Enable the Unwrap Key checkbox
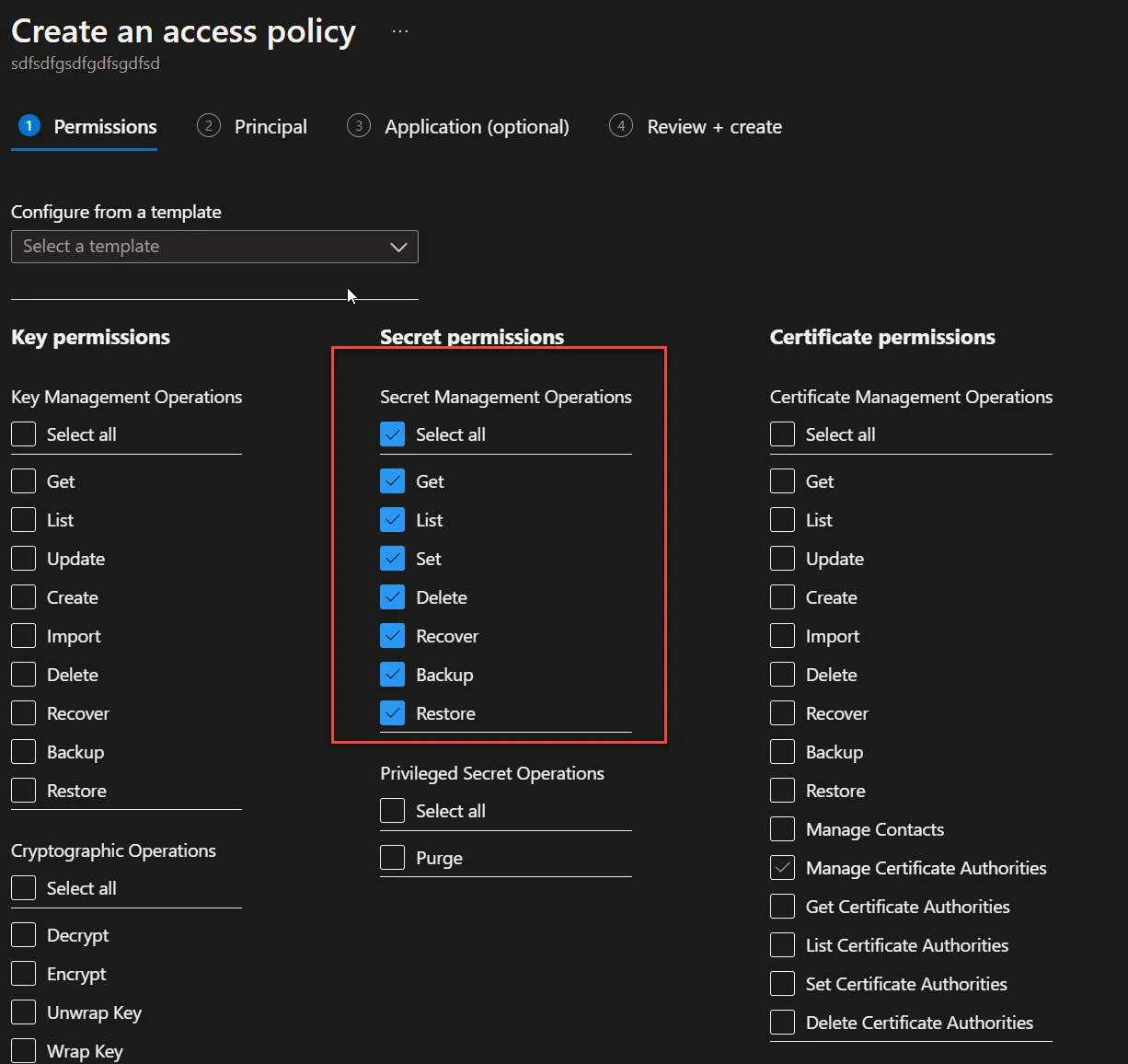The image size is (1128, 1064). [x=24, y=1012]
